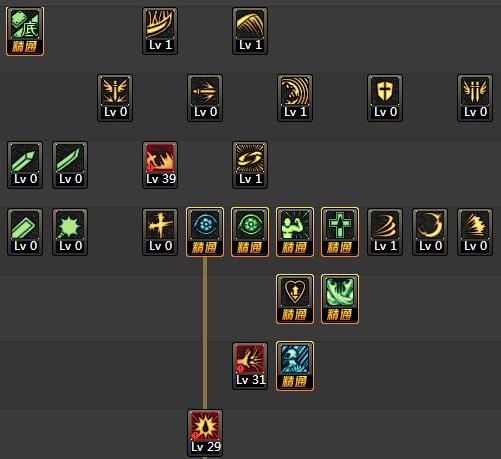
Task: Click the mastered heart with arrow skill
Action: (x=295, y=299)
